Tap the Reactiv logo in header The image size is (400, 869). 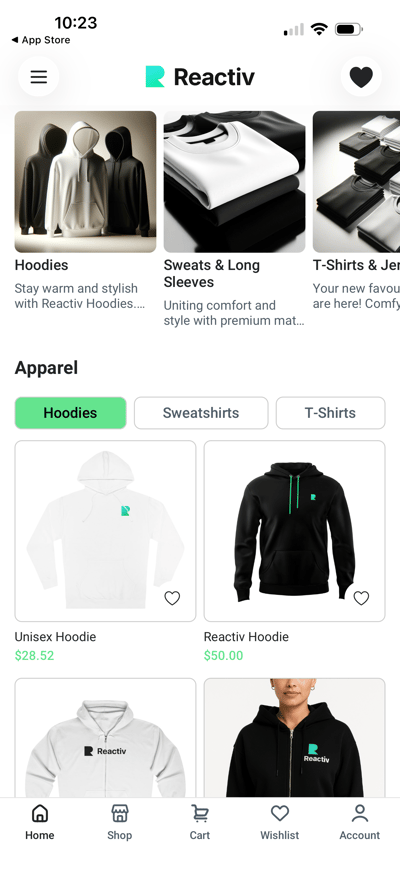[x=200, y=76]
